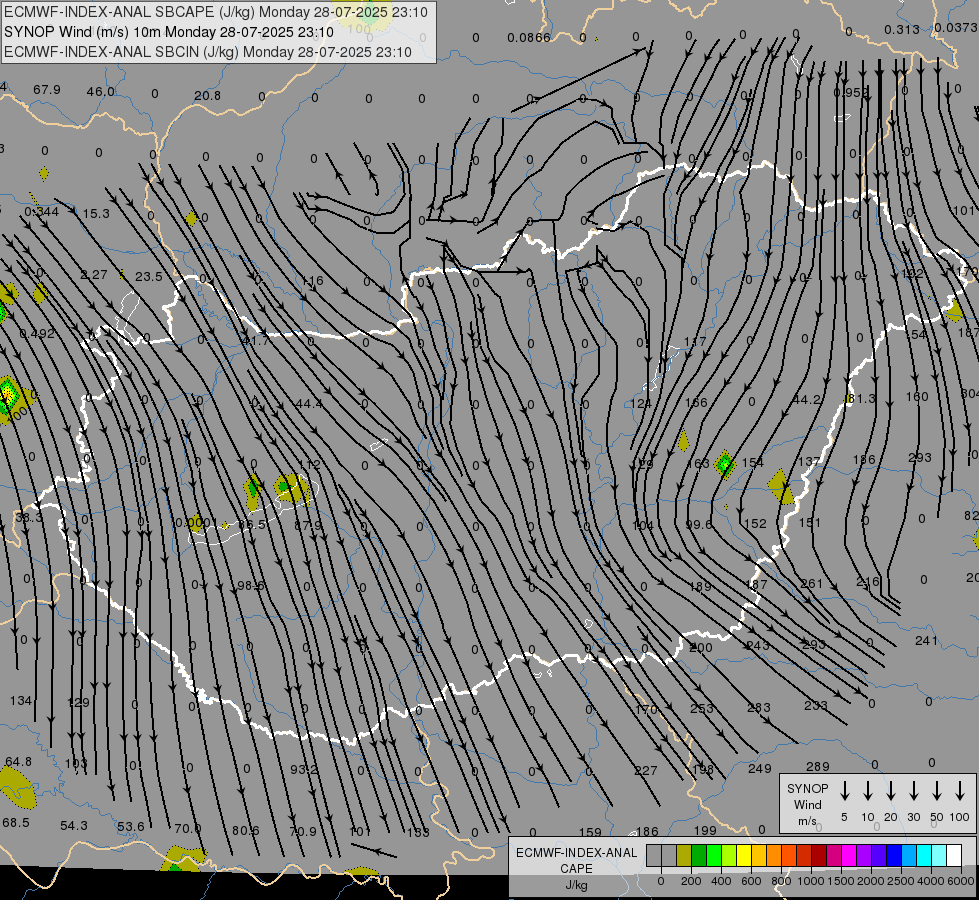Click the map value 152
The image size is (979, 900).
pos(755,523)
